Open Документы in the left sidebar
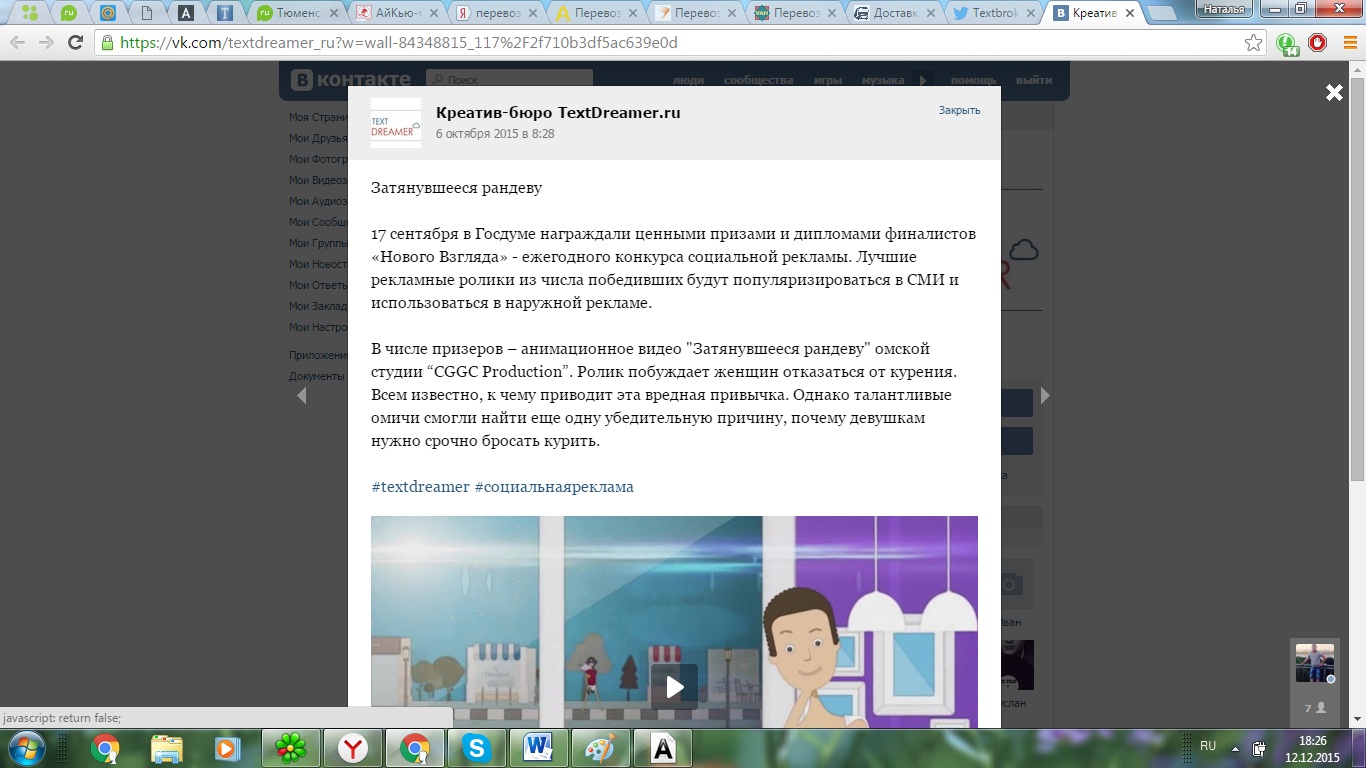The image size is (1366, 768). coord(318,376)
